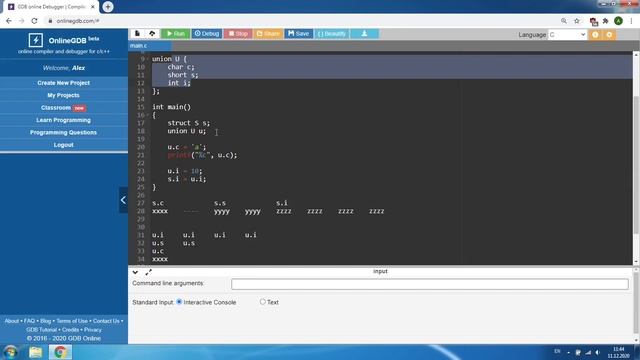This screenshot has width=640, height=360.
Task: Bookmark the page with the star icon
Action: (577, 21)
